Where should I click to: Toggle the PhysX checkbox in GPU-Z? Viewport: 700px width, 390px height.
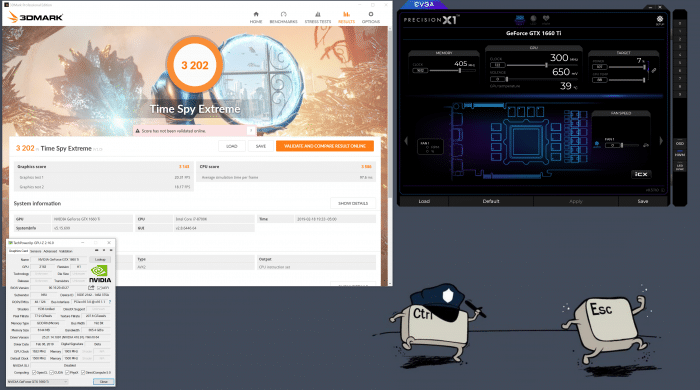click(x=67, y=373)
